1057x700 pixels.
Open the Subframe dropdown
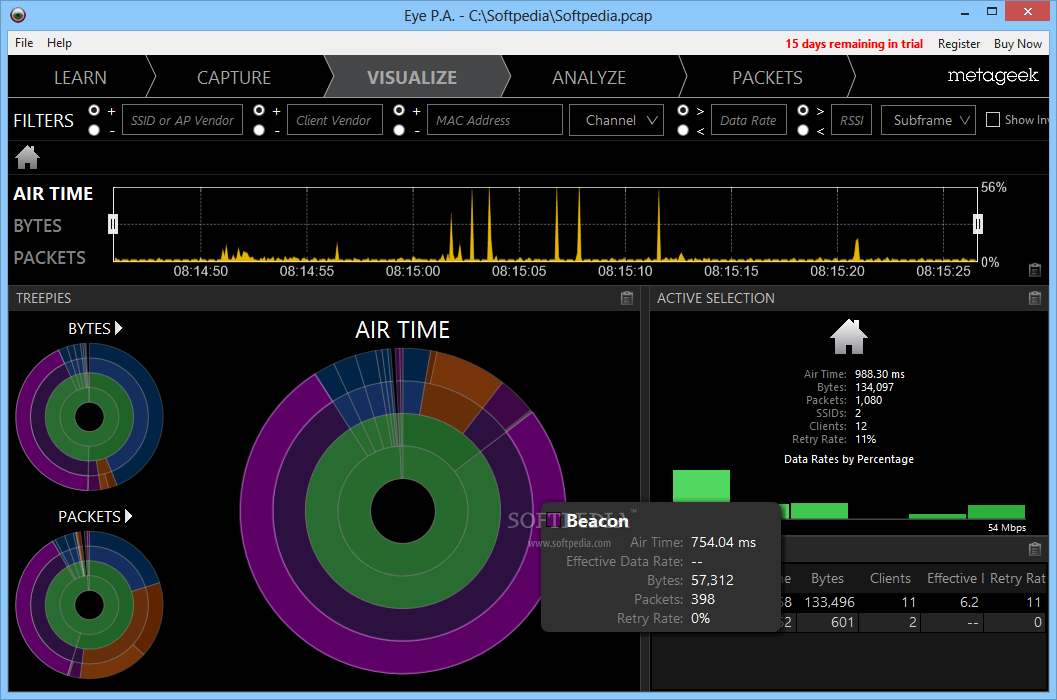coord(928,120)
